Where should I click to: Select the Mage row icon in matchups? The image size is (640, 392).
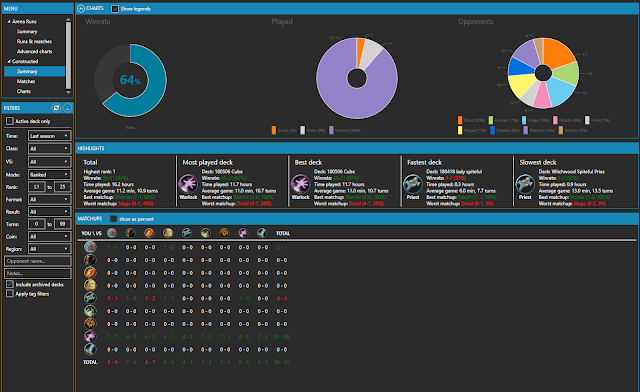[x=90, y=272]
